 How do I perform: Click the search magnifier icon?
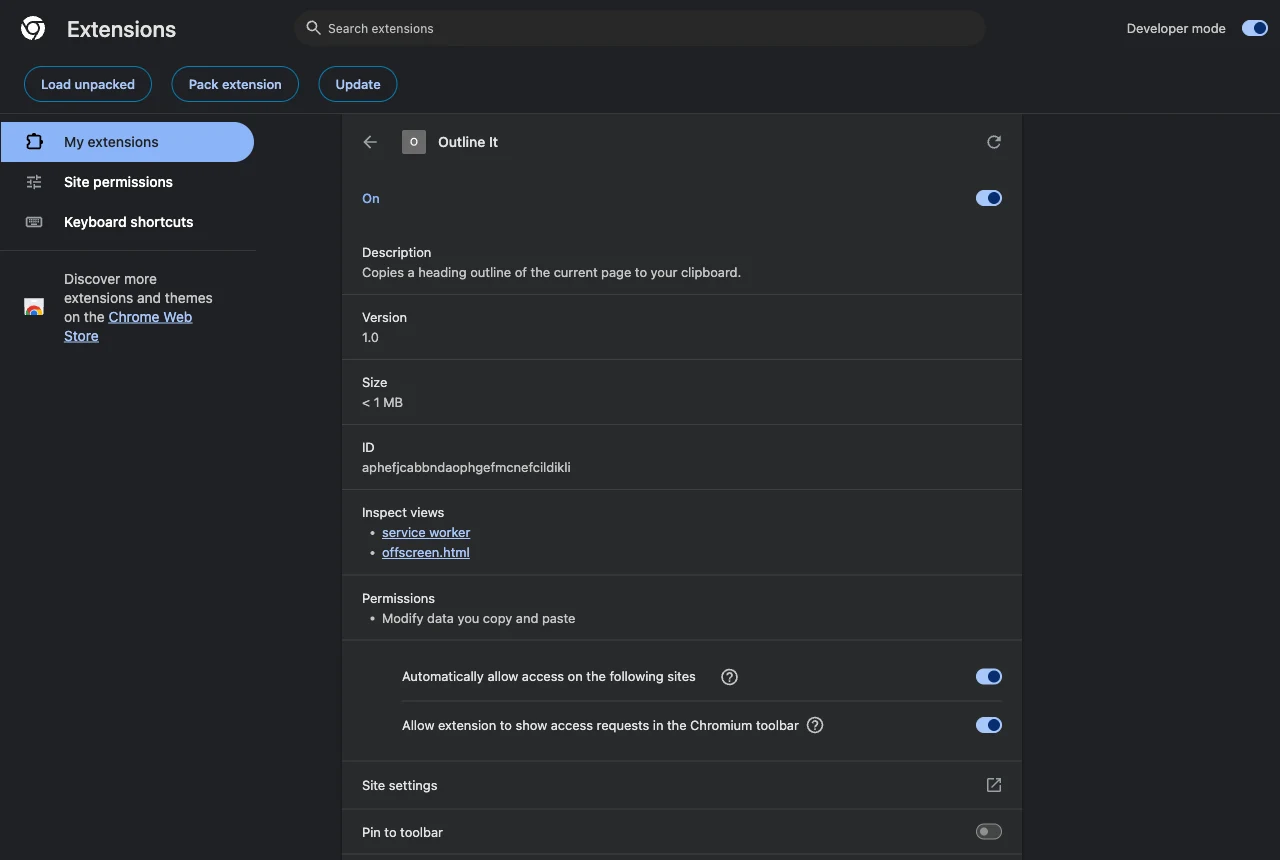(314, 28)
